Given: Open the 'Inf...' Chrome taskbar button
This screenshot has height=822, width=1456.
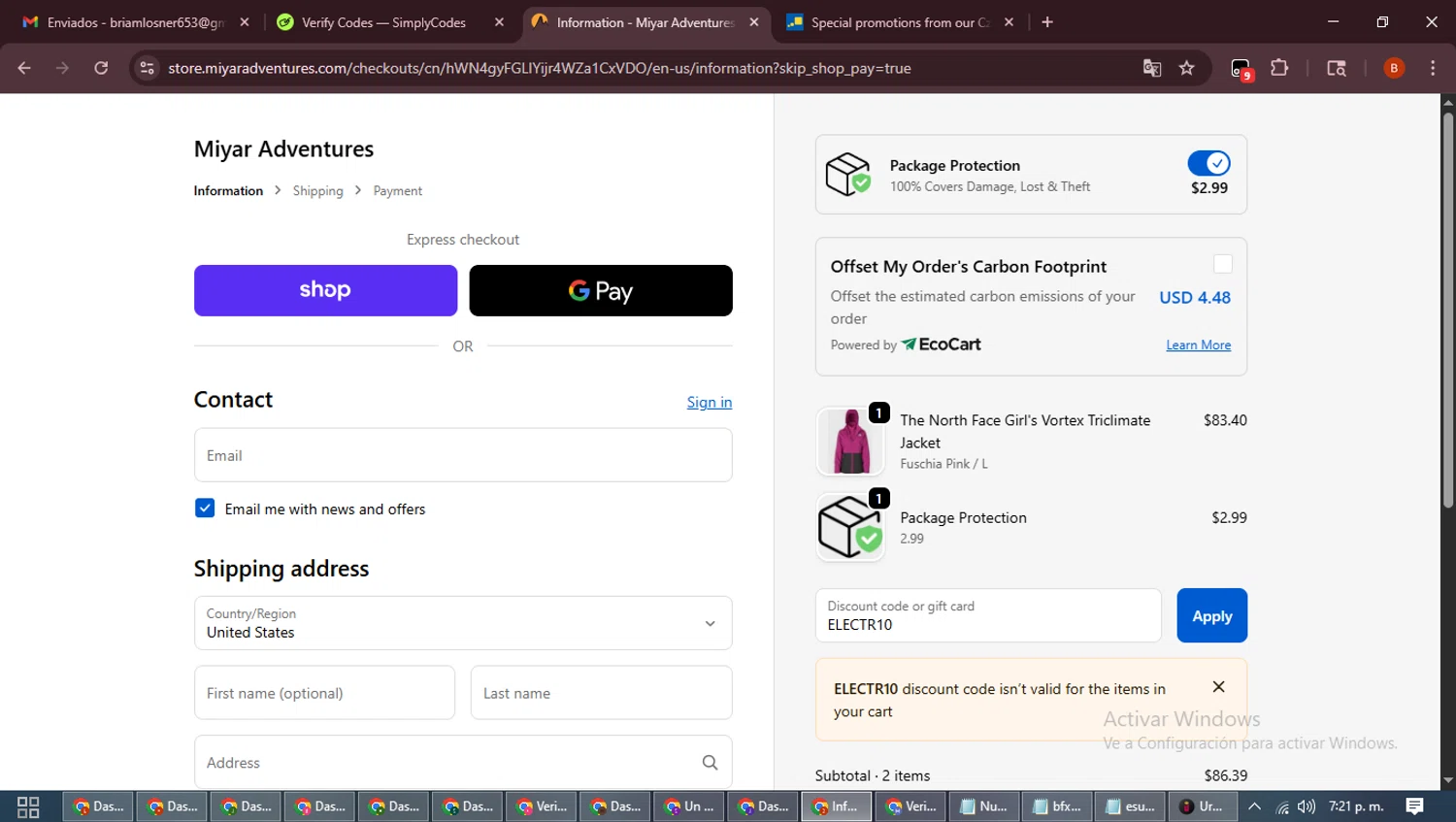Looking at the screenshot, I should click(x=836, y=806).
